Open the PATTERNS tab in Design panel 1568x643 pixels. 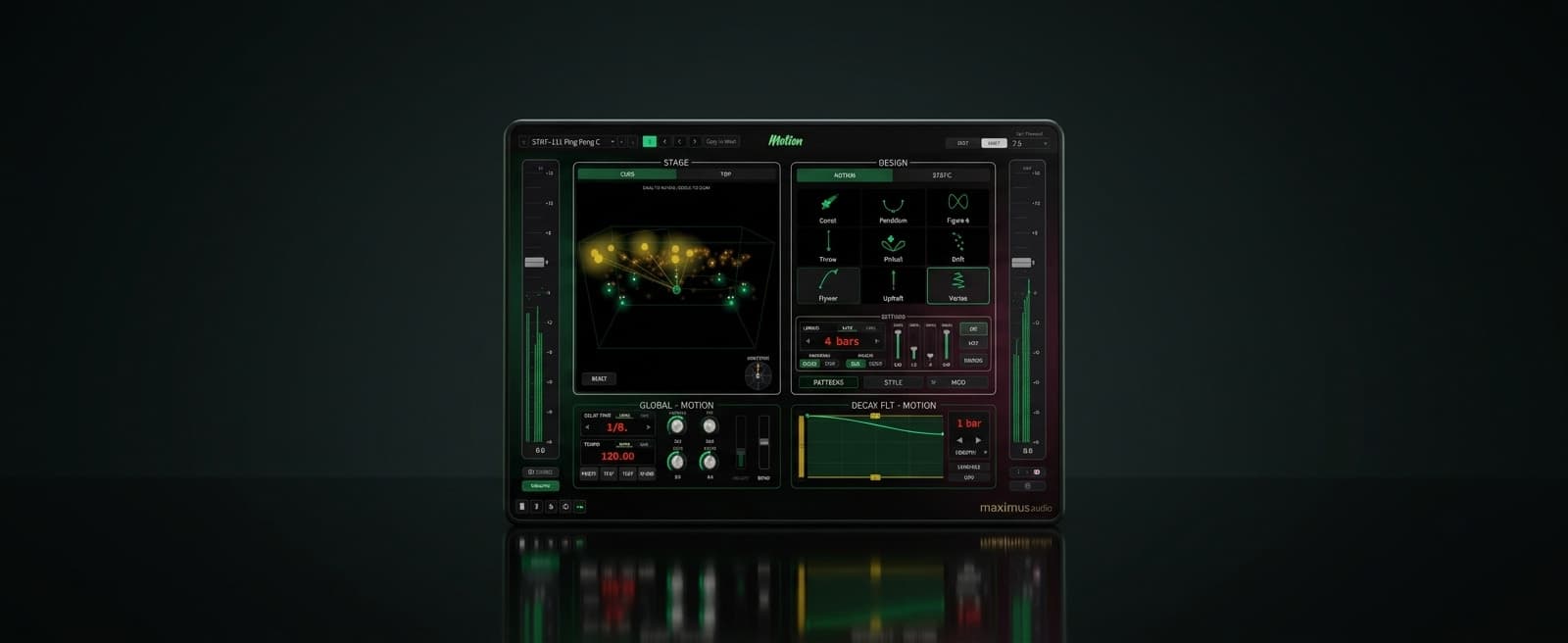[828, 382]
